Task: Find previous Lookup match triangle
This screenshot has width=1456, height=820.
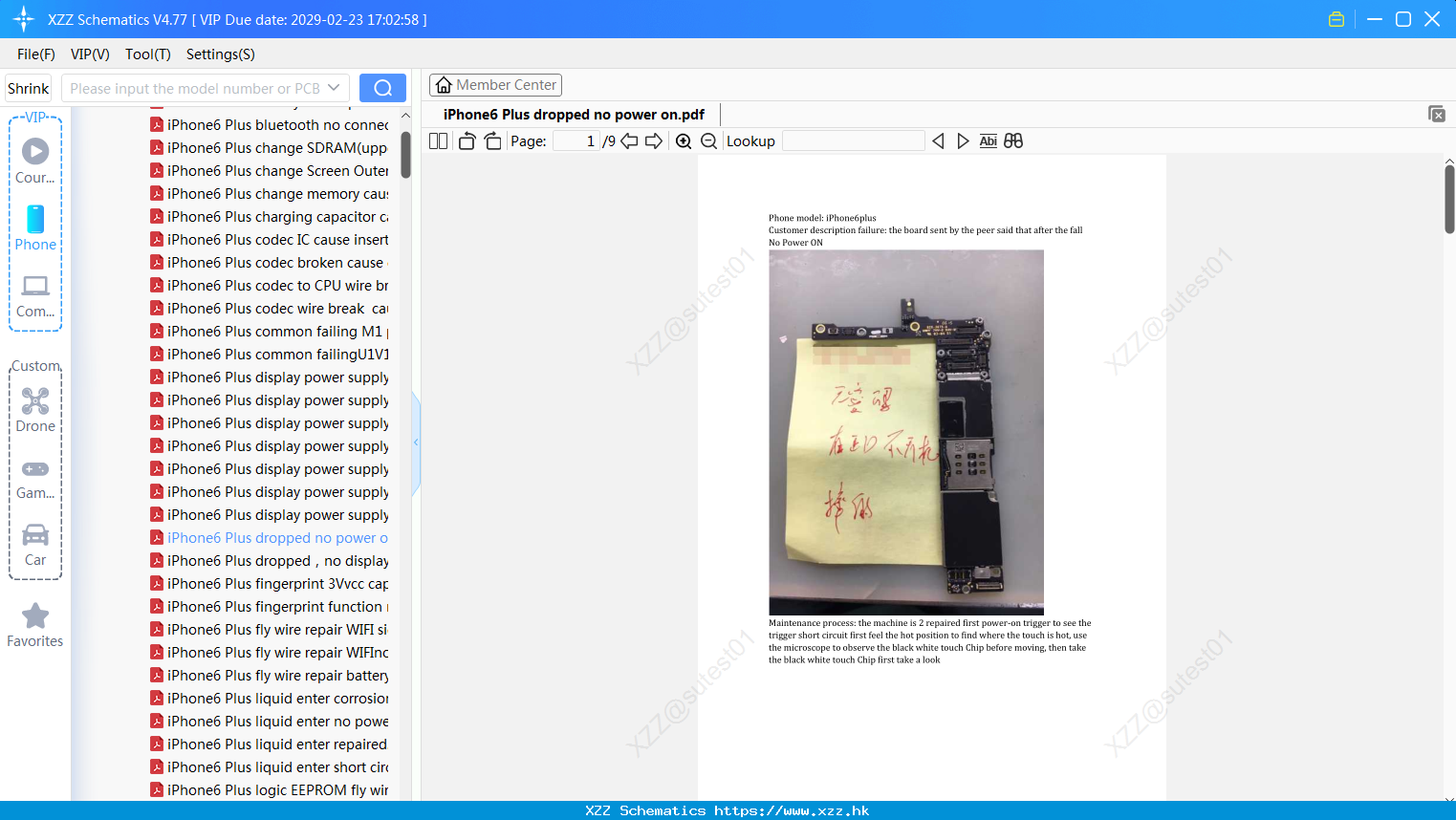Action: (x=938, y=141)
